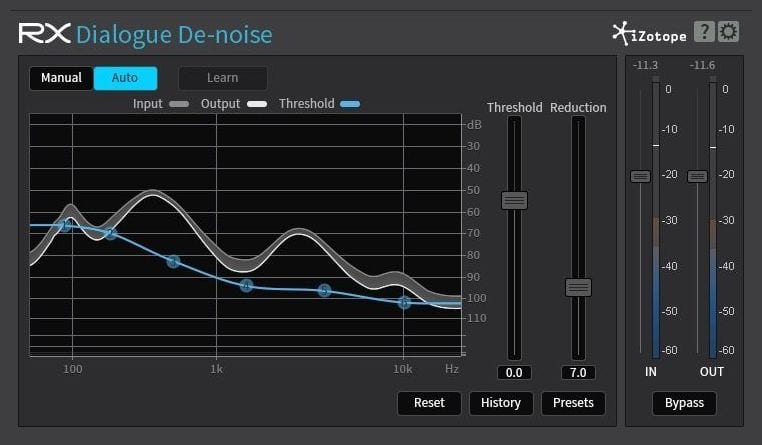Click the Learn button
762x445 pixels.
[x=223, y=78]
